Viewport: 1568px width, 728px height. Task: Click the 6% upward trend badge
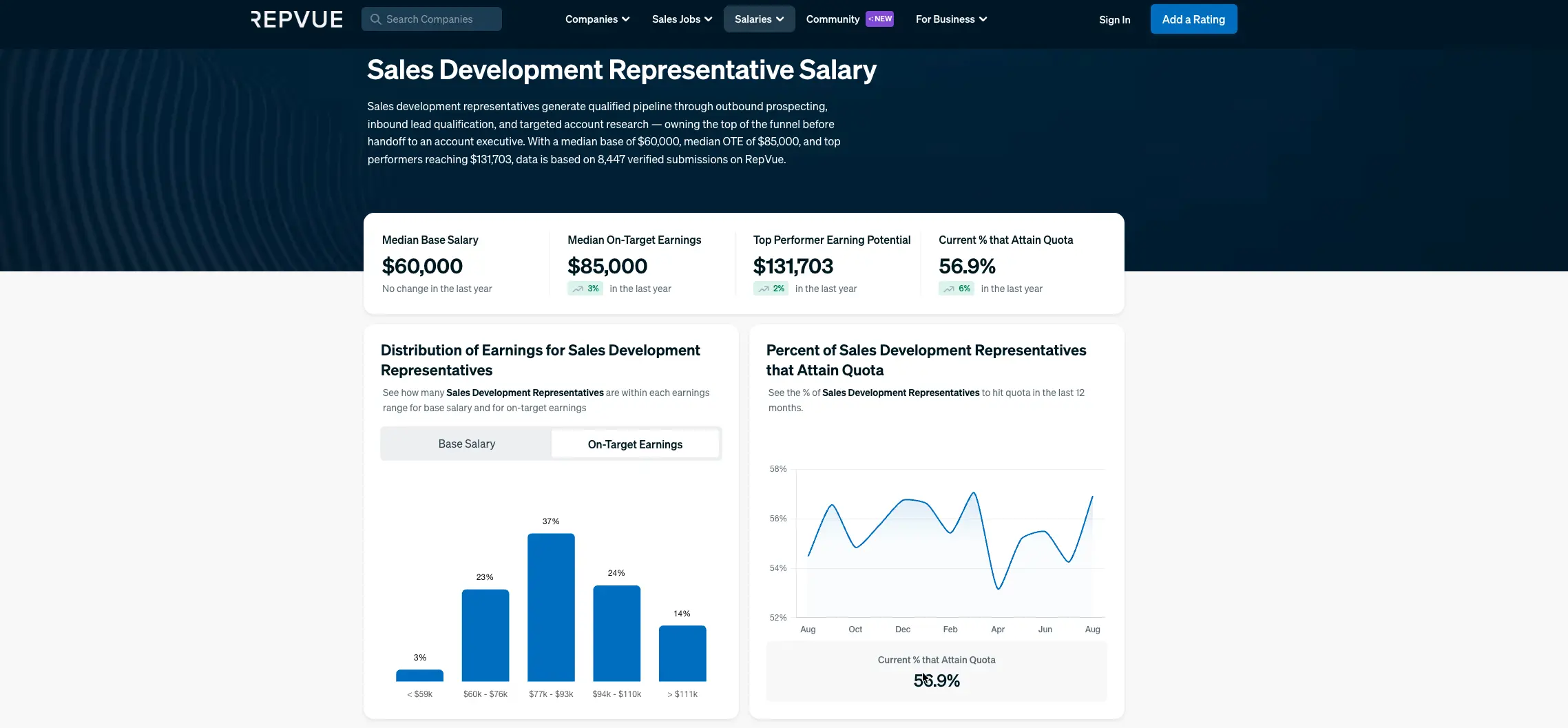(x=957, y=289)
